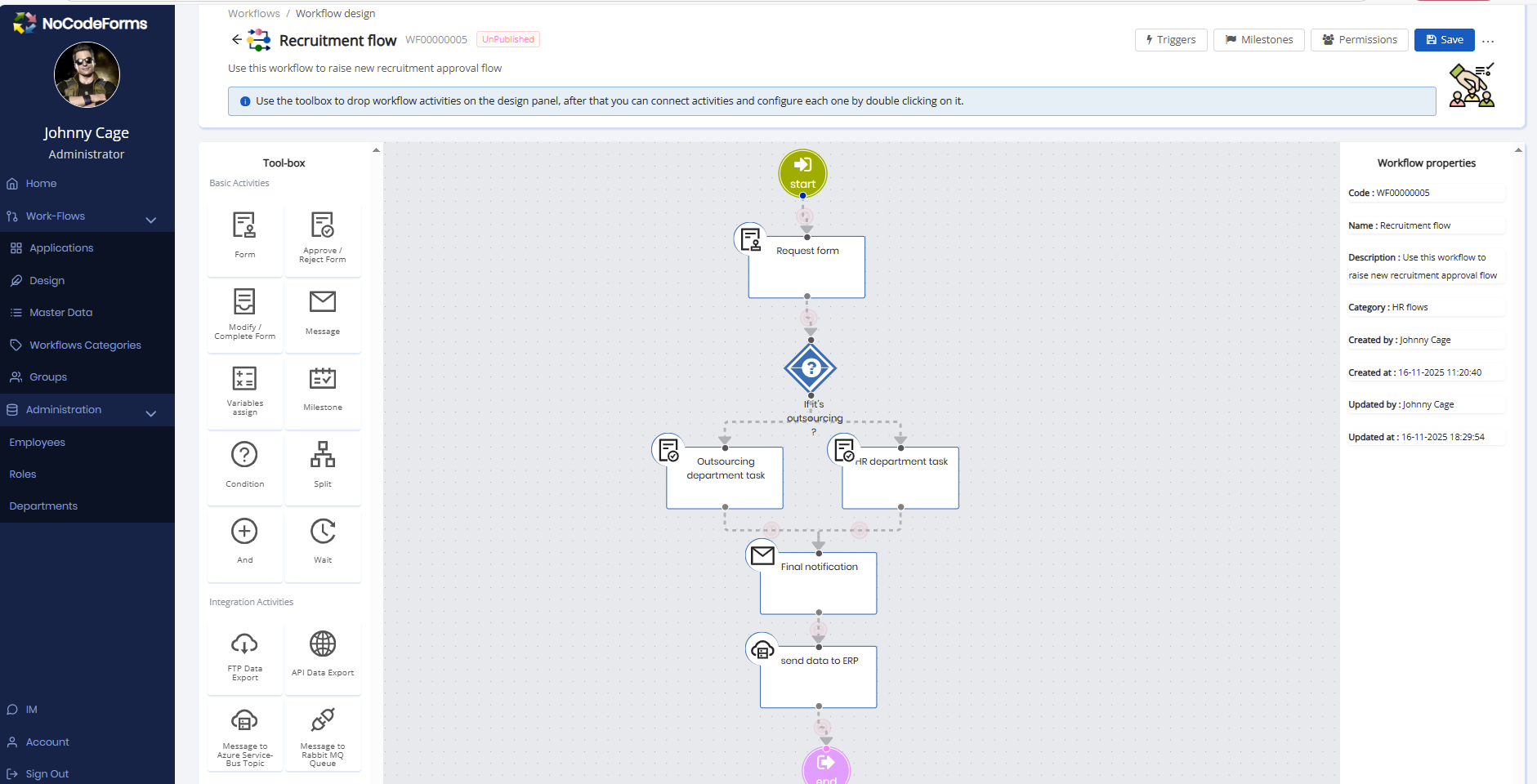Click the start node on the canvas

(802, 173)
